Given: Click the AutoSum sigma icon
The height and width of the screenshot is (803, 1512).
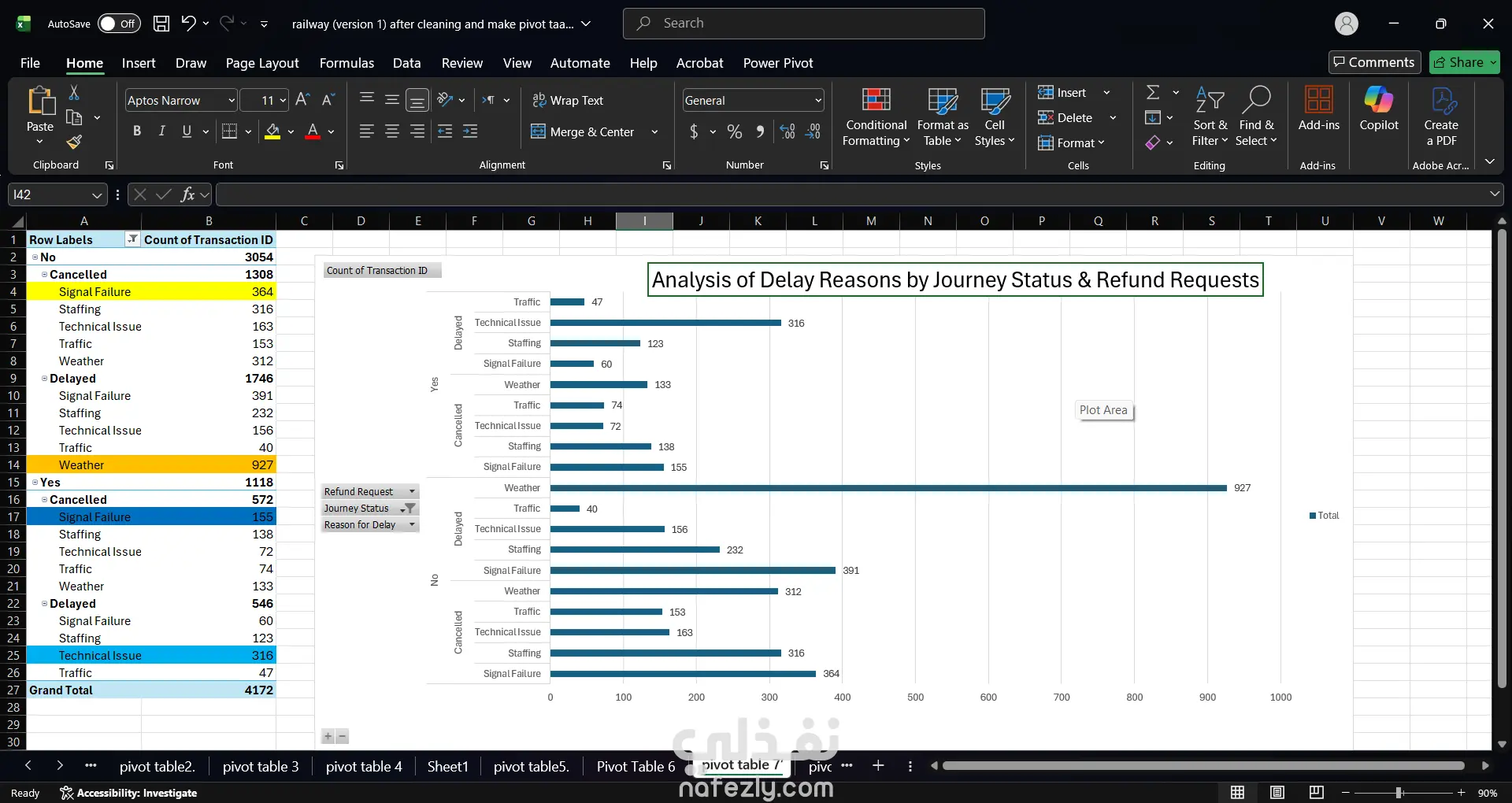Looking at the screenshot, I should (1153, 92).
